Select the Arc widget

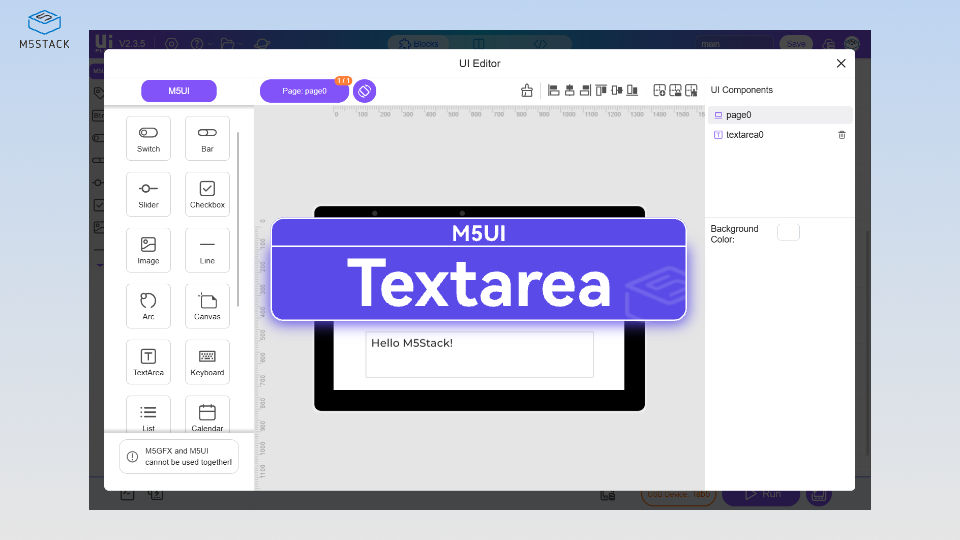(148, 306)
